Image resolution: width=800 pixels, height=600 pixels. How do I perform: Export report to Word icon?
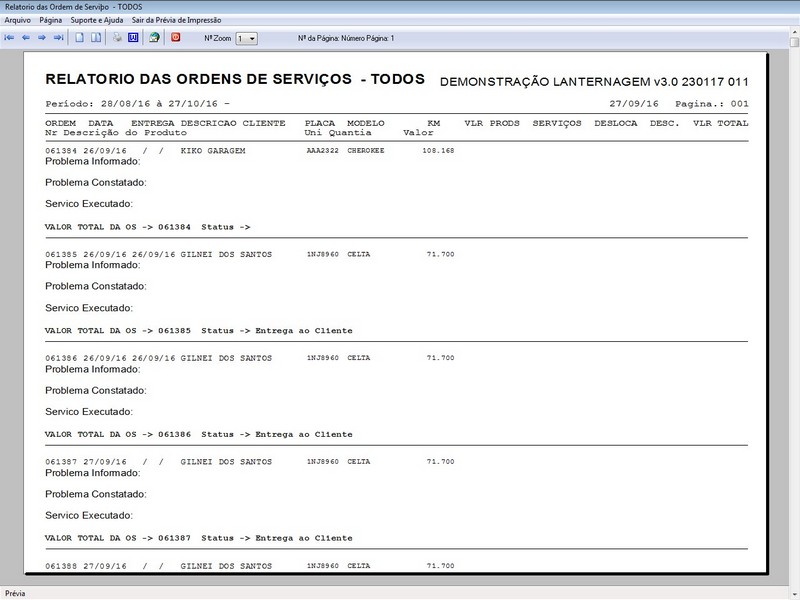133,38
